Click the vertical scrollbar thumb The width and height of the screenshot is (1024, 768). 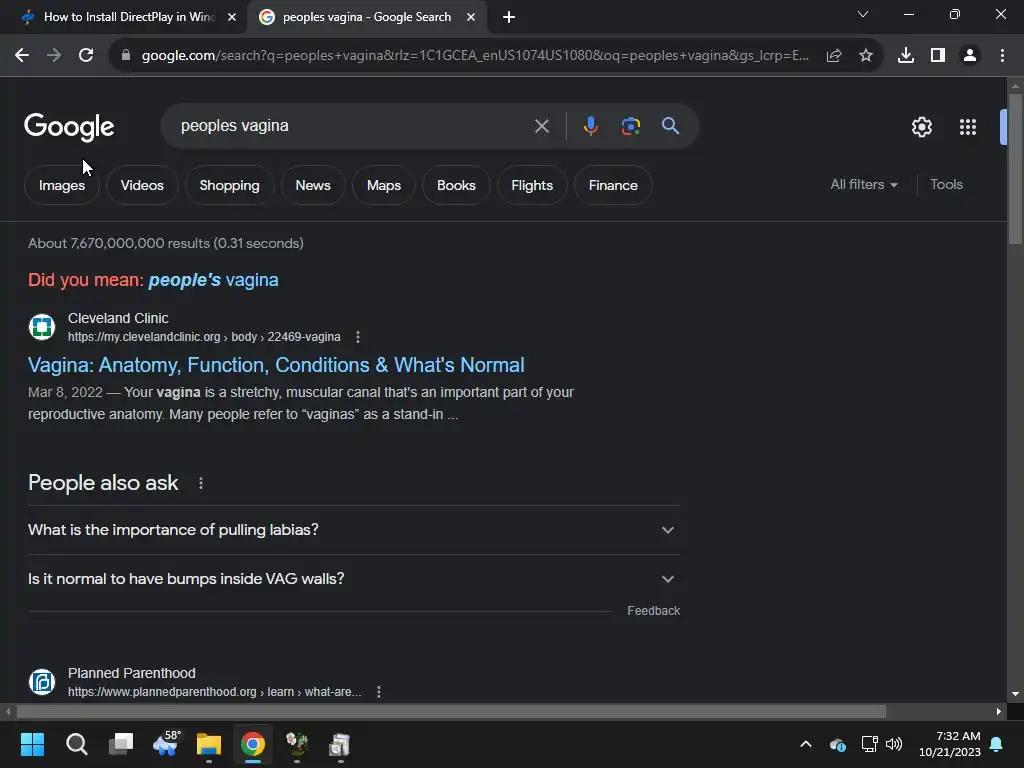coord(1015,168)
